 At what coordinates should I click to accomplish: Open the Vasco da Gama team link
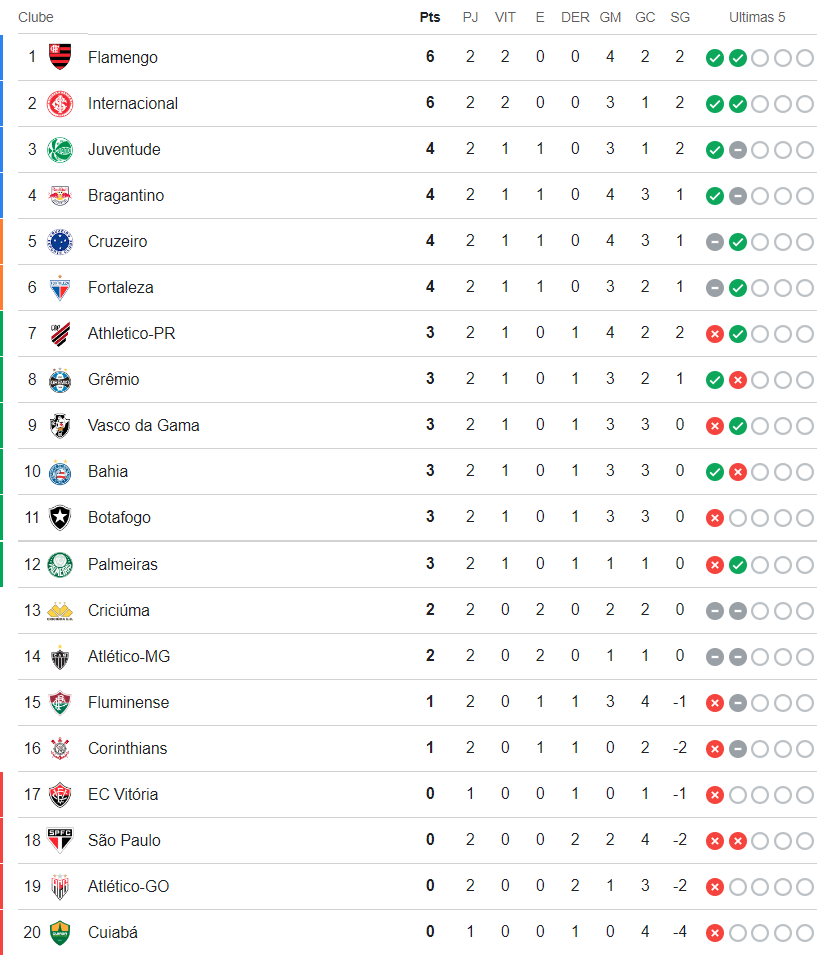pos(143,425)
